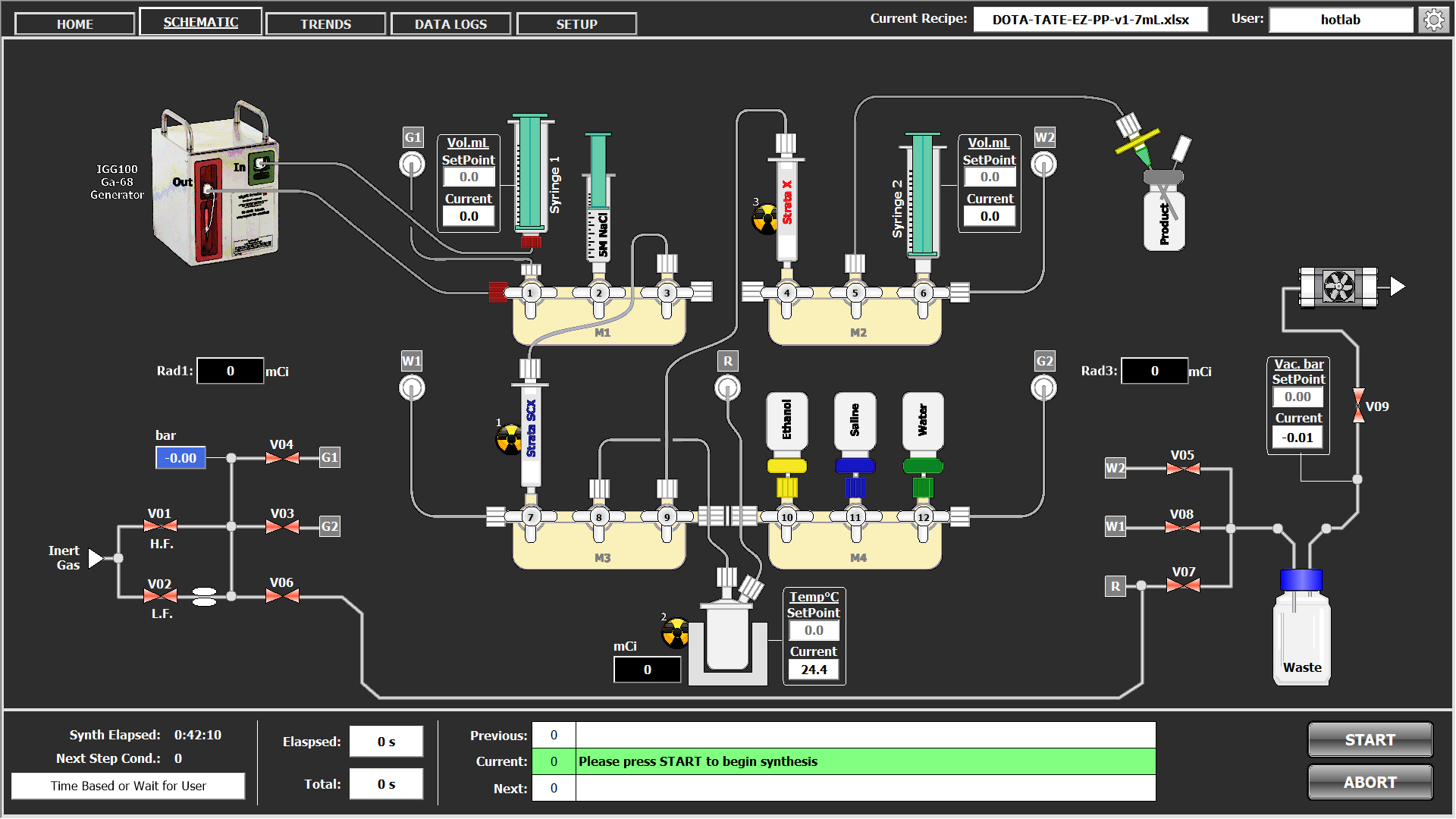Click the vacuum pump fan icon
1456x819 pixels.
click(1338, 287)
